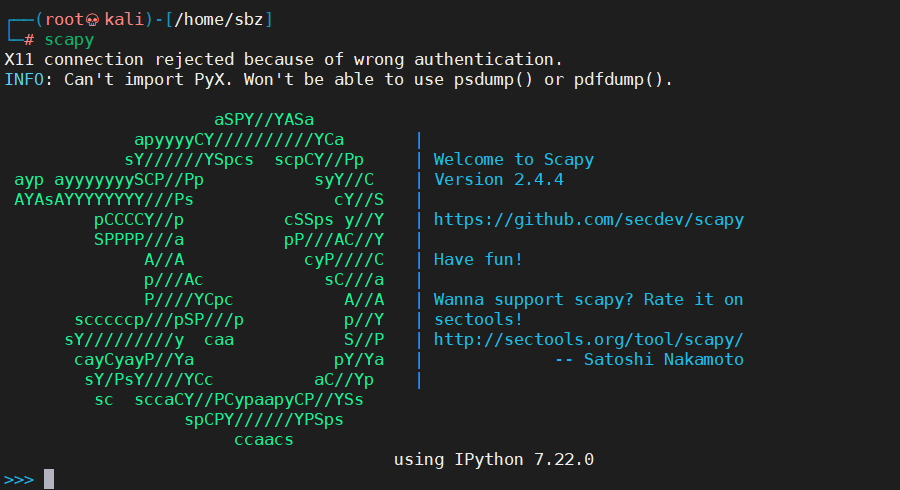Open the sectools.org/tool/scapy link
This screenshot has width=900, height=490.
pos(588,340)
